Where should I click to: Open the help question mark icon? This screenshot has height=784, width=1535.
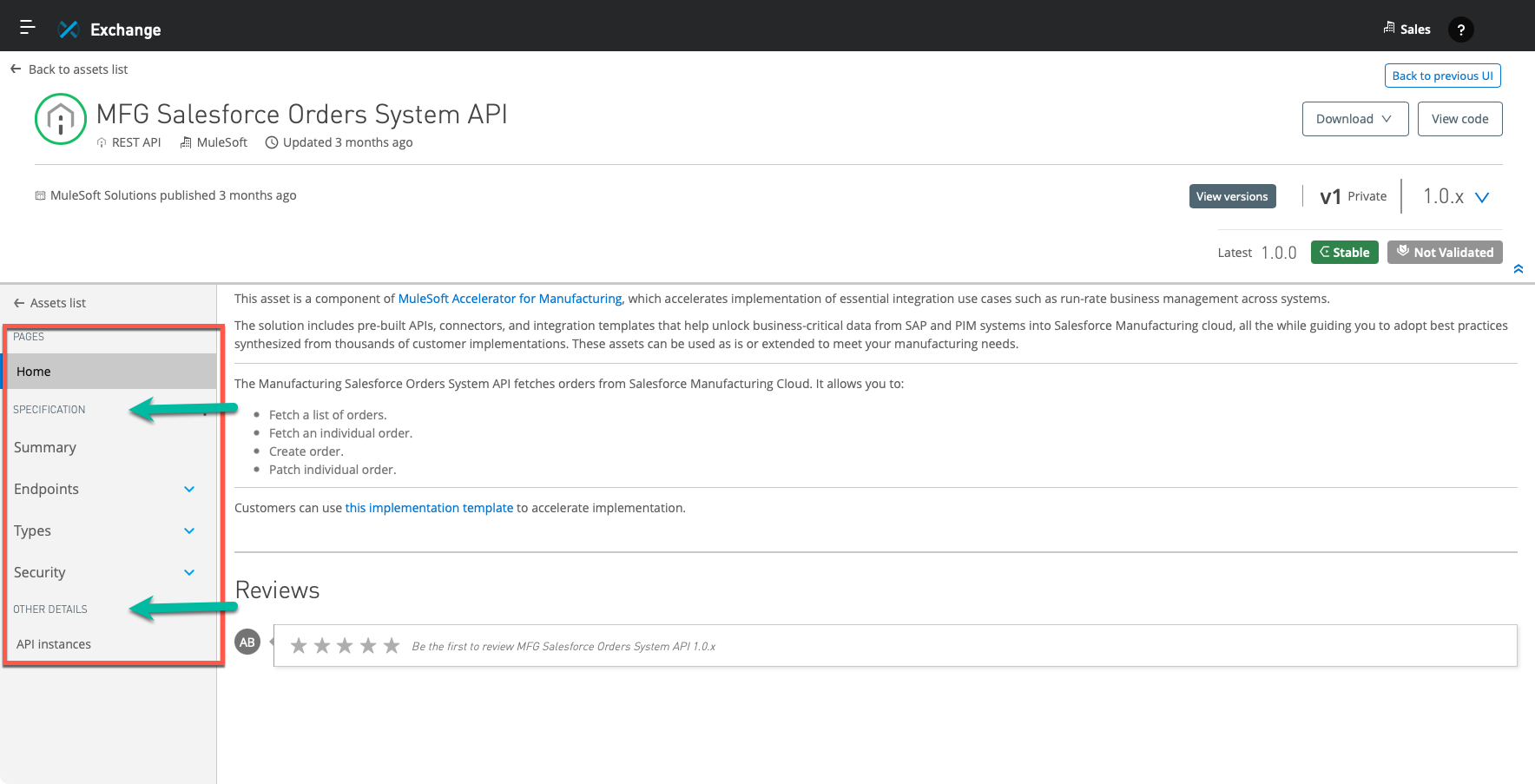click(x=1461, y=30)
